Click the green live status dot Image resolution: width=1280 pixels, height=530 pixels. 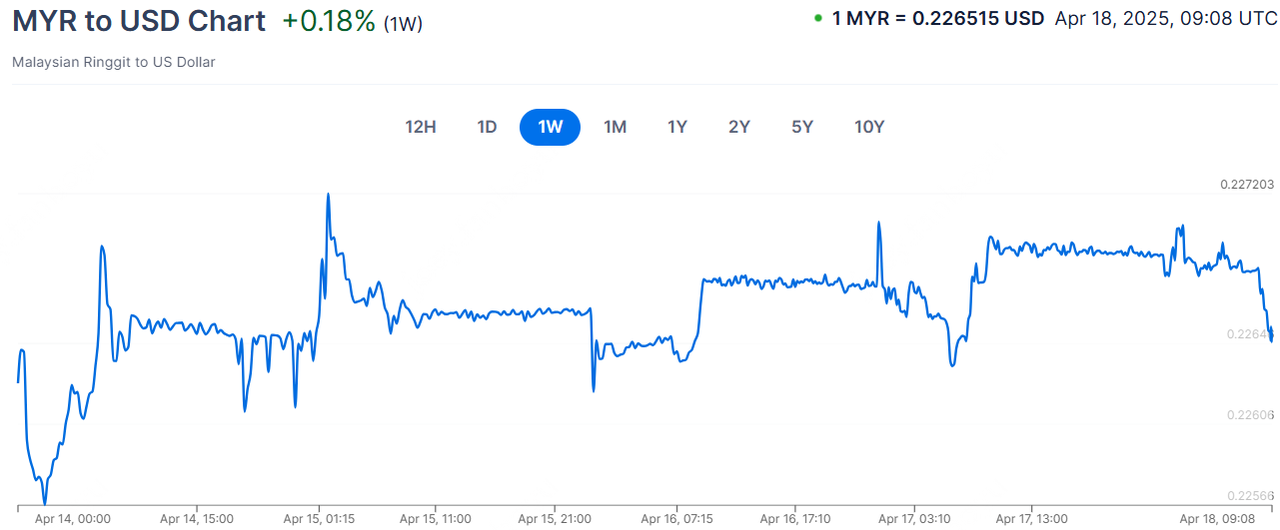[x=819, y=18]
